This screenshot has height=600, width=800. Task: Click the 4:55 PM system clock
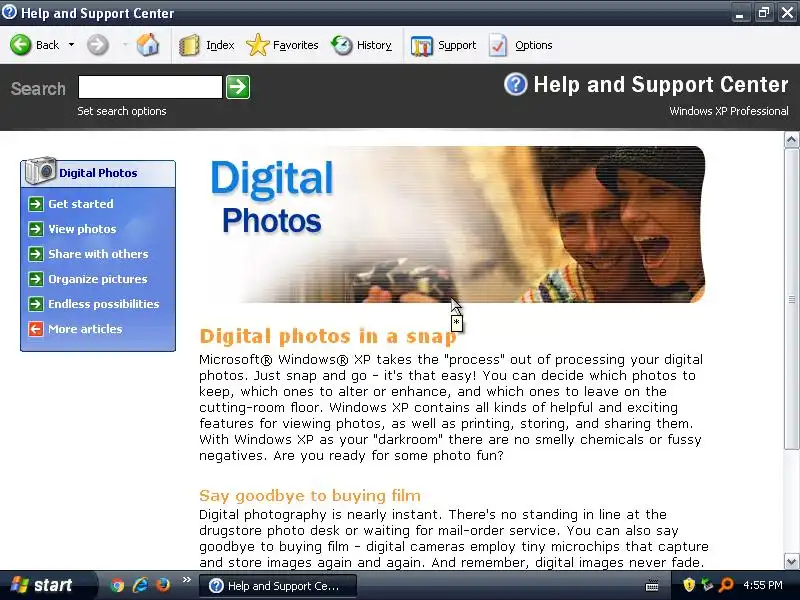763,585
